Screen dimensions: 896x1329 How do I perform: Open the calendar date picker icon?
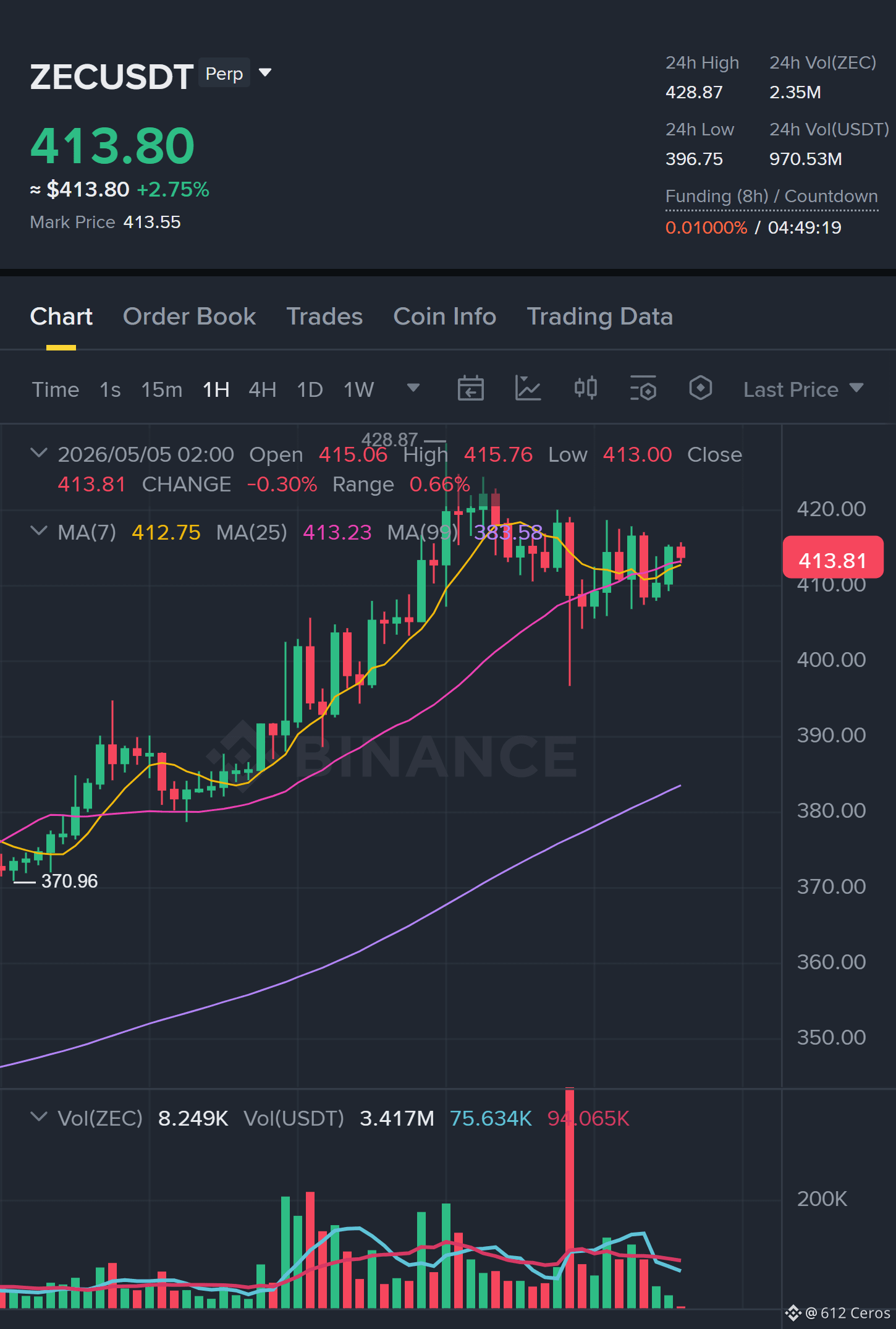pos(470,389)
